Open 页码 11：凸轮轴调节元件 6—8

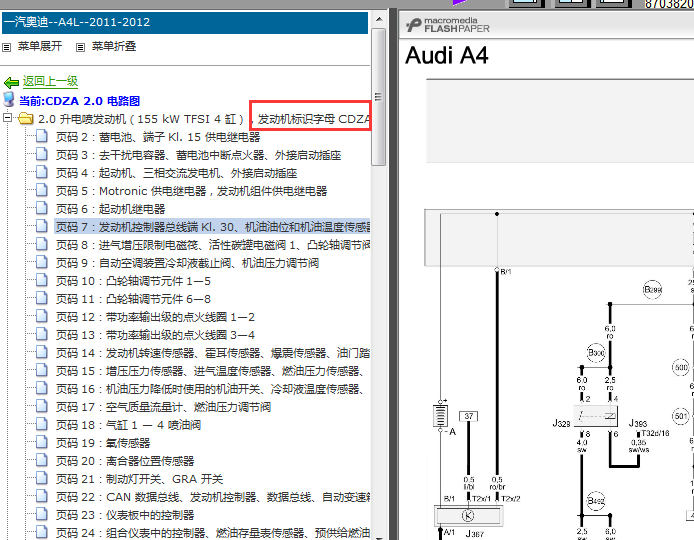[133, 299]
